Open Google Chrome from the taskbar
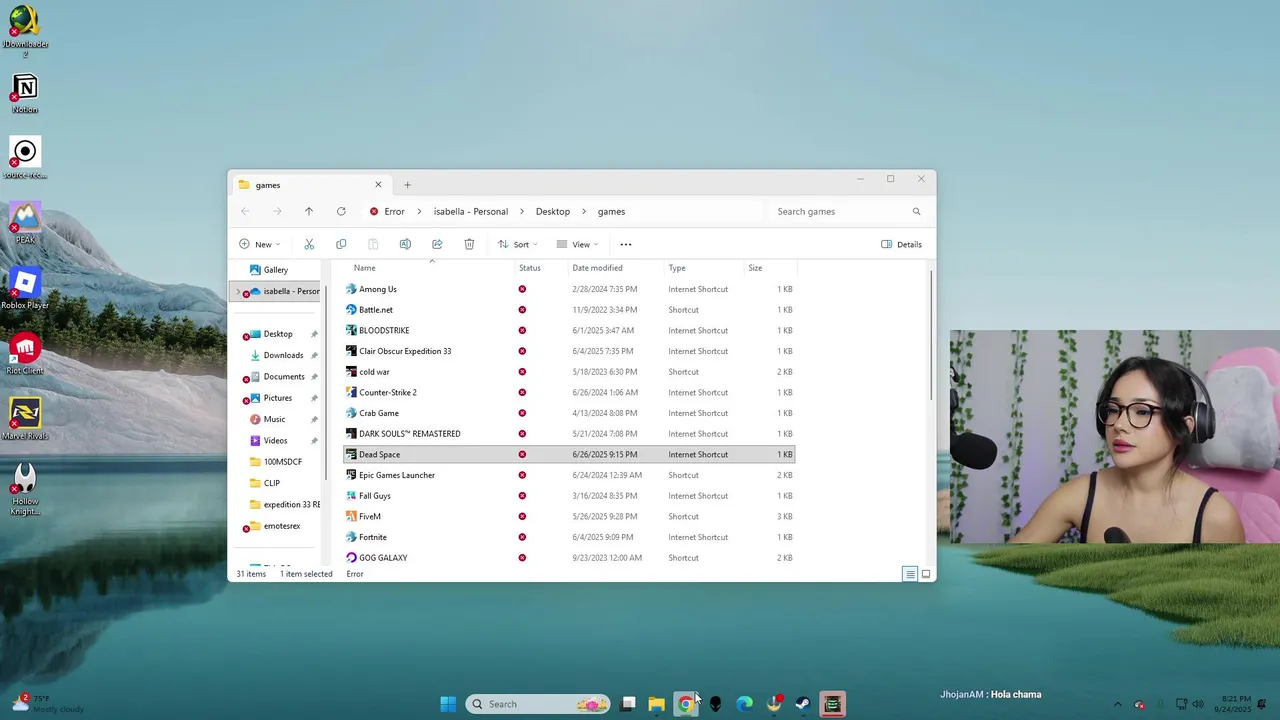This screenshot has width=1280, height=720. pos(686,704)
